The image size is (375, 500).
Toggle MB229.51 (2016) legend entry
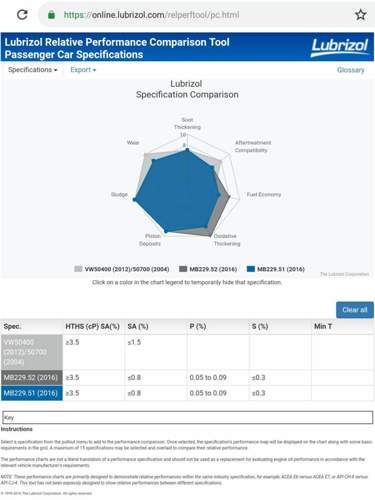(x=276, y=269)
